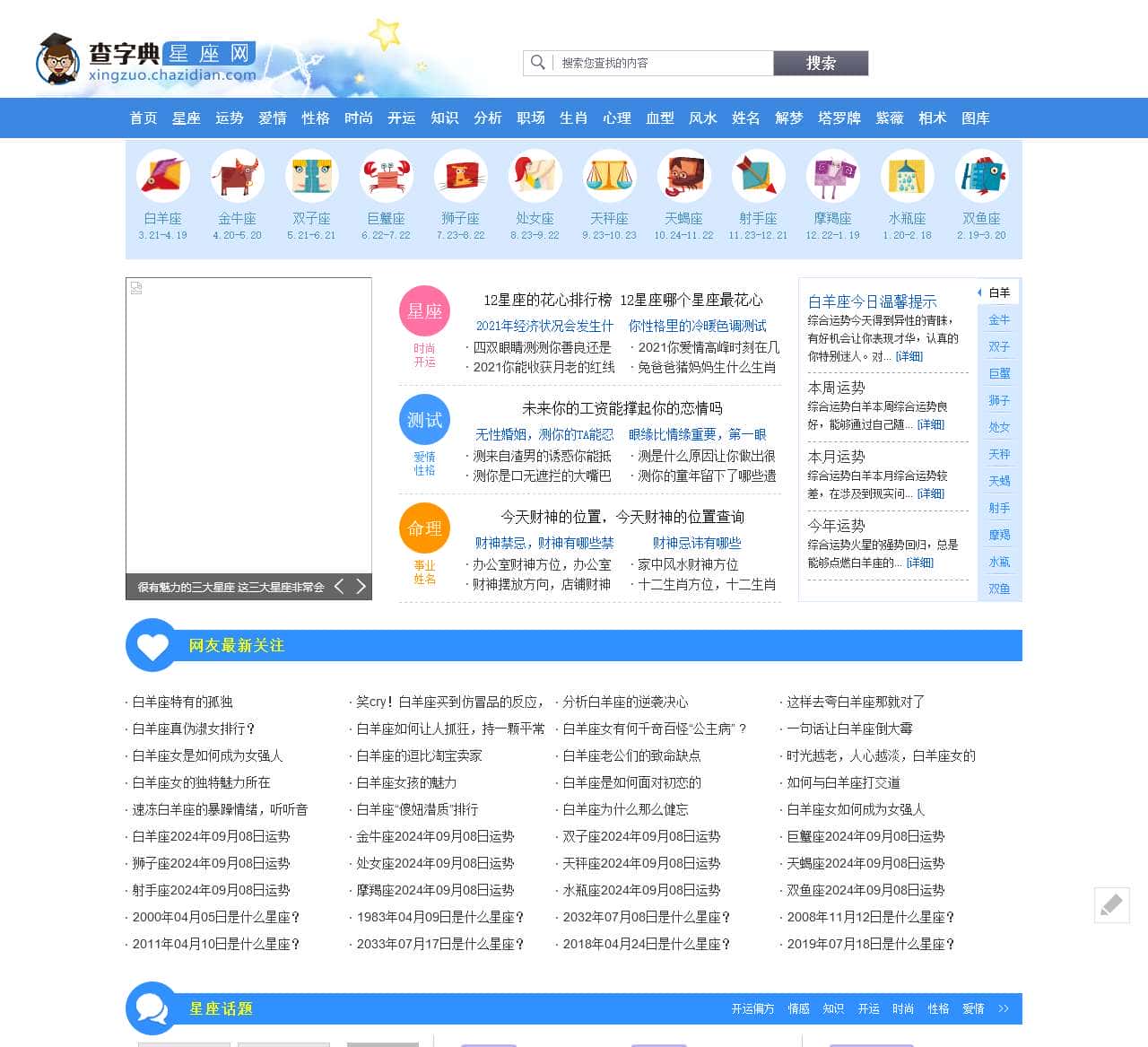The width and height of the screenshot is (1148, 1047).
Task: Expand more topics via the >> arrow
Action: coord(1003,1008)
